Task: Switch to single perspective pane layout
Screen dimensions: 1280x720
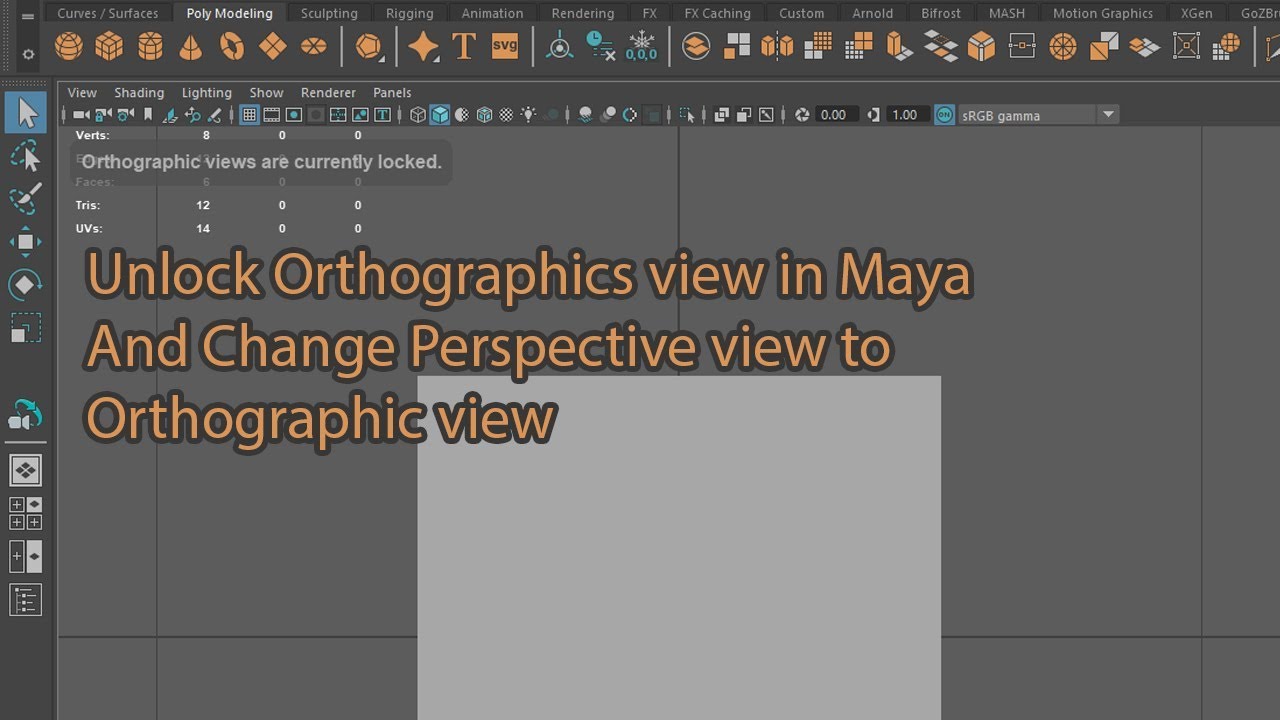Action: (25, 469)
